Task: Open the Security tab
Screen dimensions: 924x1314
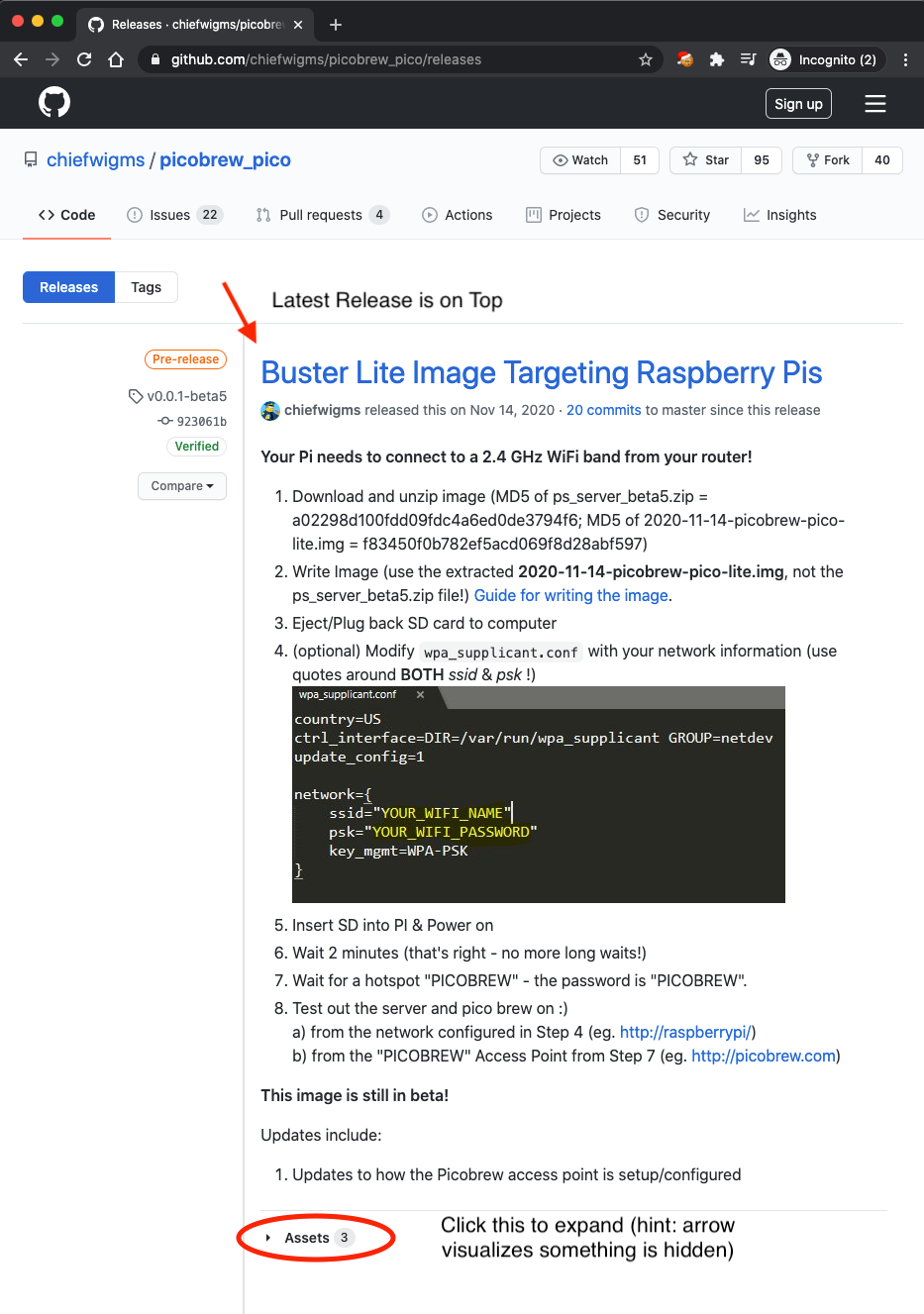Action: point(672,215)
